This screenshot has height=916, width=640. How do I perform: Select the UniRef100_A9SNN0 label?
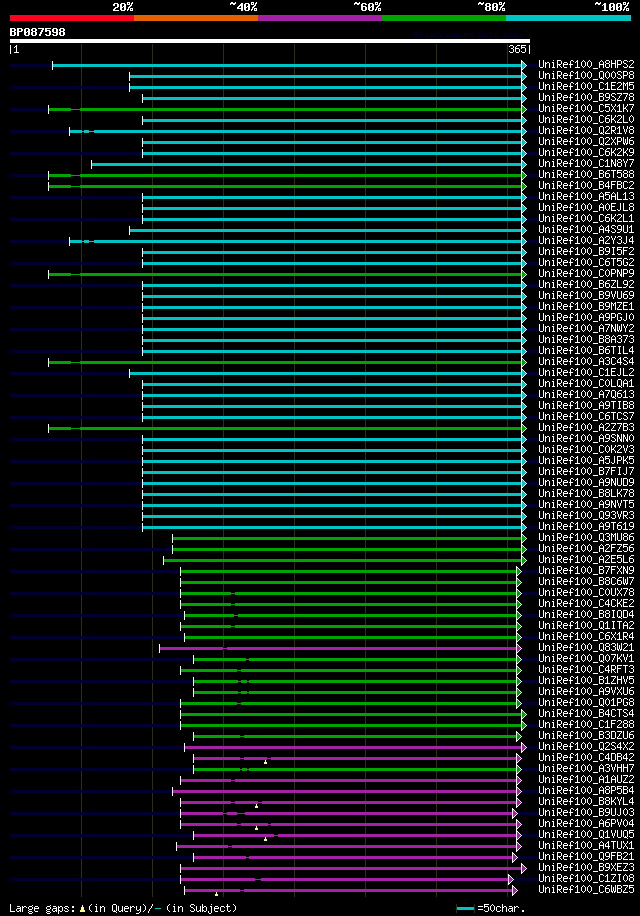pyautogui.click(x=586, y=438)
